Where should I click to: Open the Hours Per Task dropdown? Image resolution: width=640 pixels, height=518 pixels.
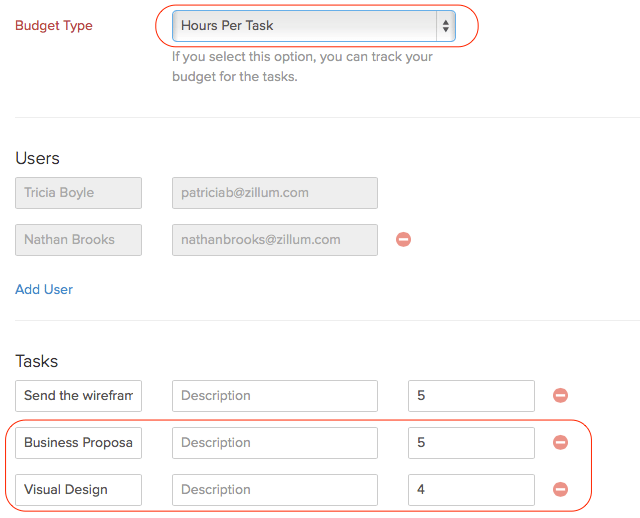tap(313, 26)
